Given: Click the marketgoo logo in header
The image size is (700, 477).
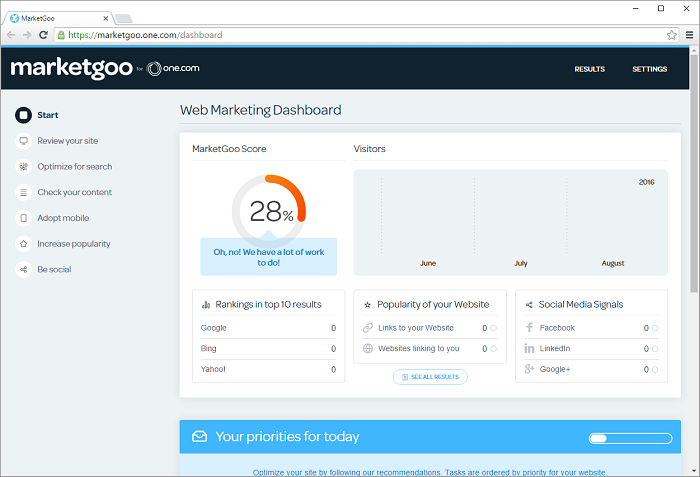Looking at the screenshot, I should [71, 68].
